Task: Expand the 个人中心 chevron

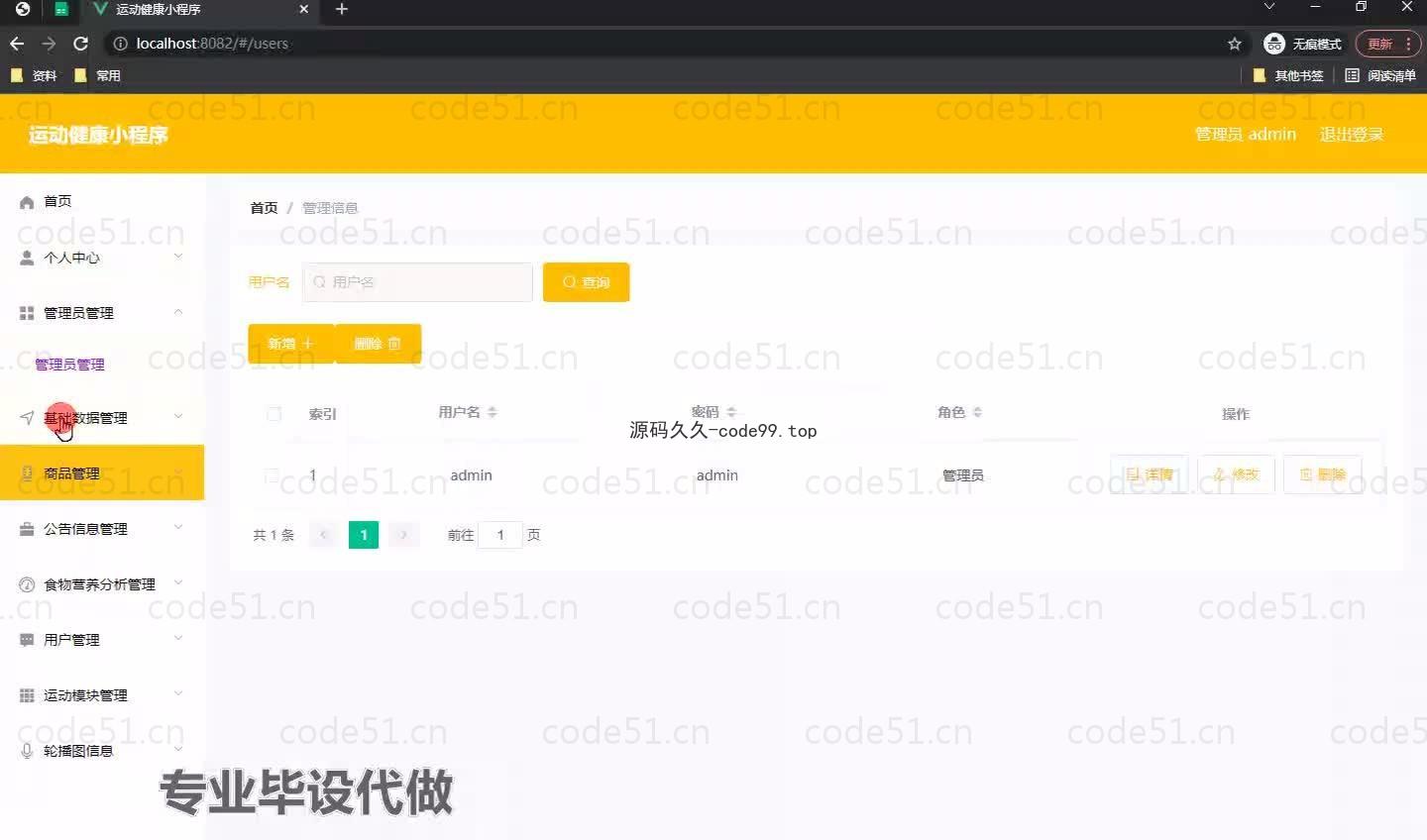Action: coord(178,257)
